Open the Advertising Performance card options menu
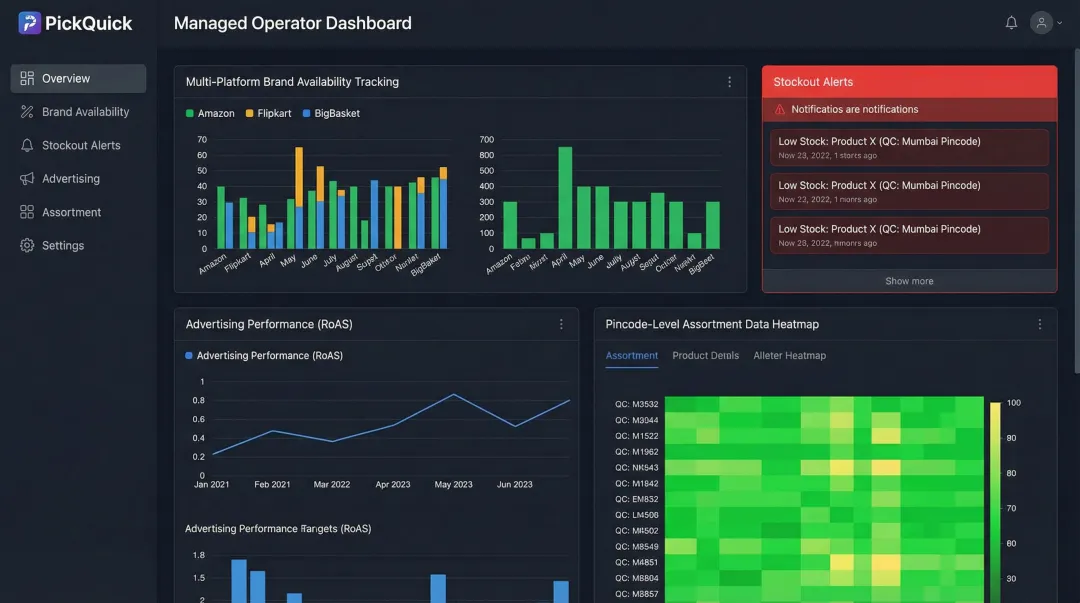 point(562,324)
